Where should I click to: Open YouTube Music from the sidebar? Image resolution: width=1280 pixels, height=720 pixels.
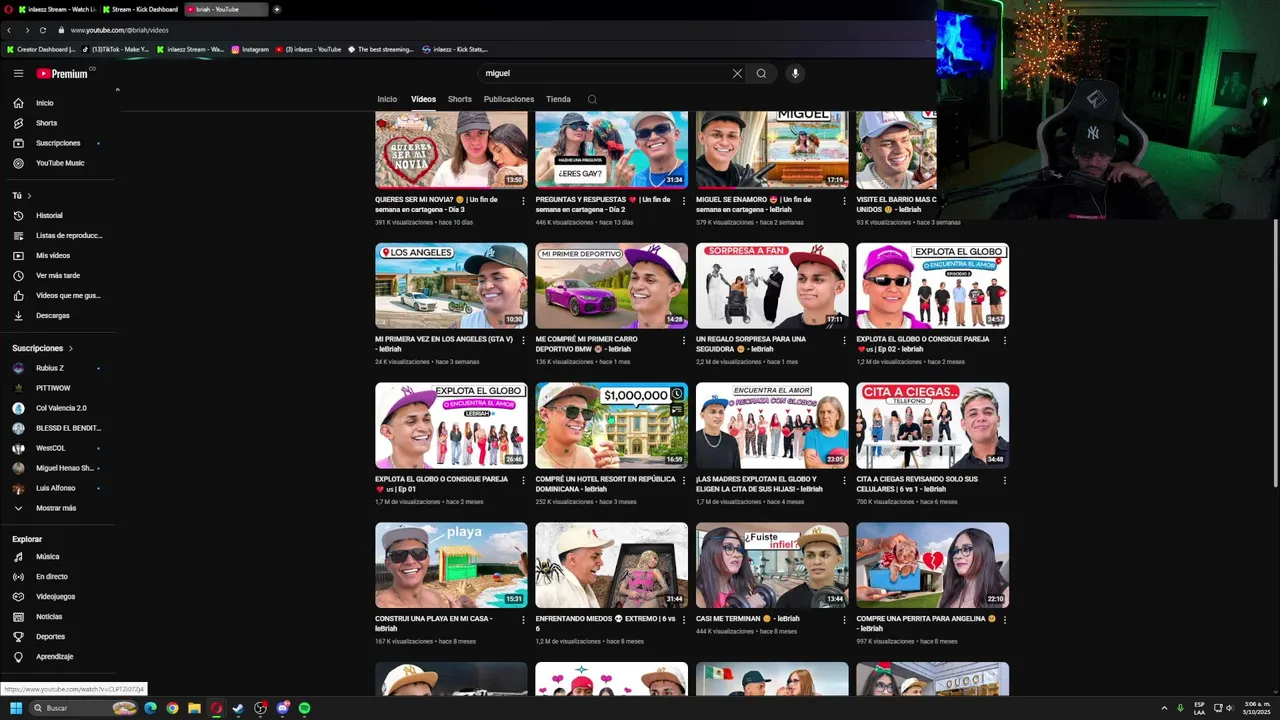[x=60, y=163]
